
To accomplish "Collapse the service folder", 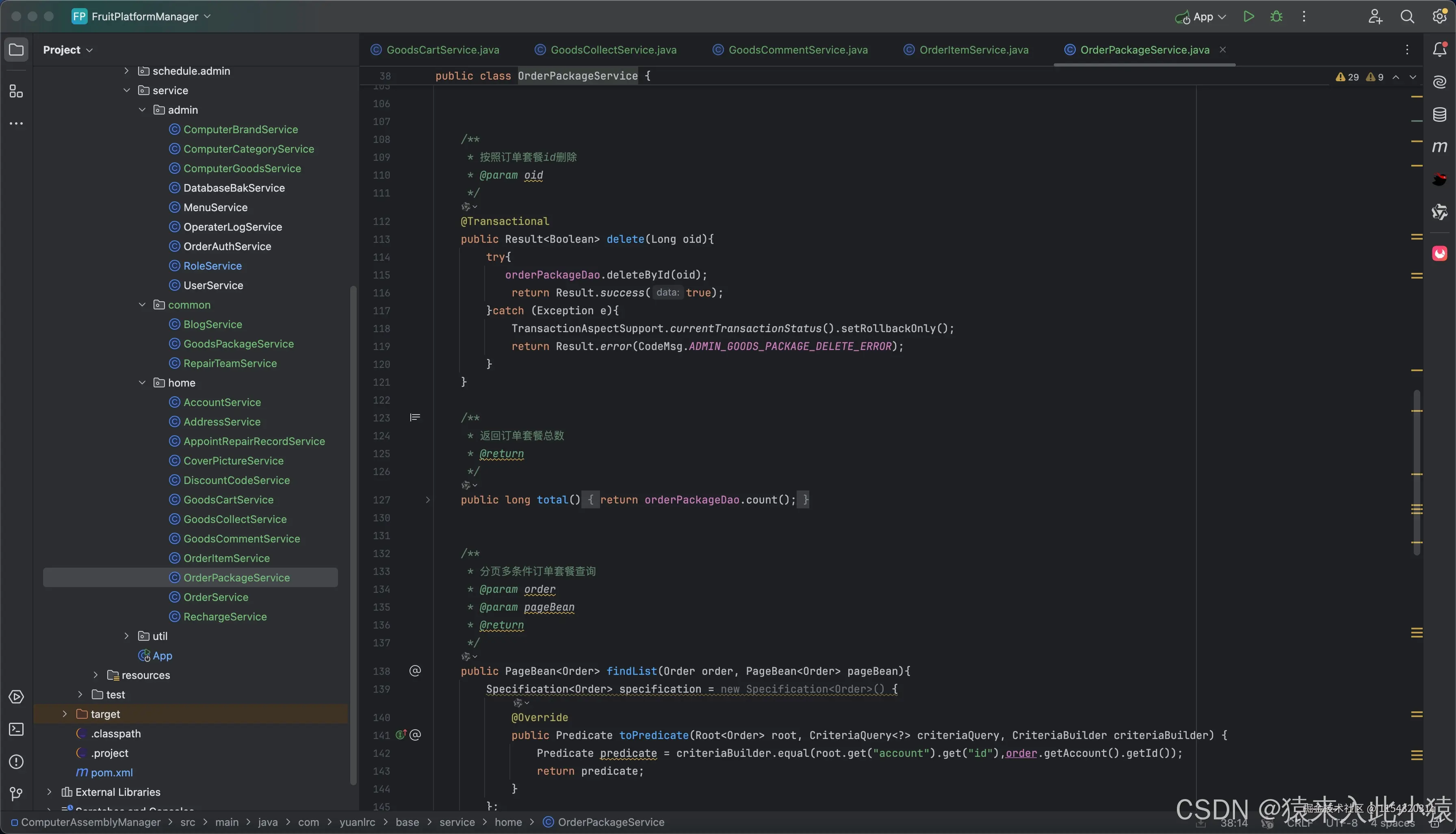I will [127, 91].
